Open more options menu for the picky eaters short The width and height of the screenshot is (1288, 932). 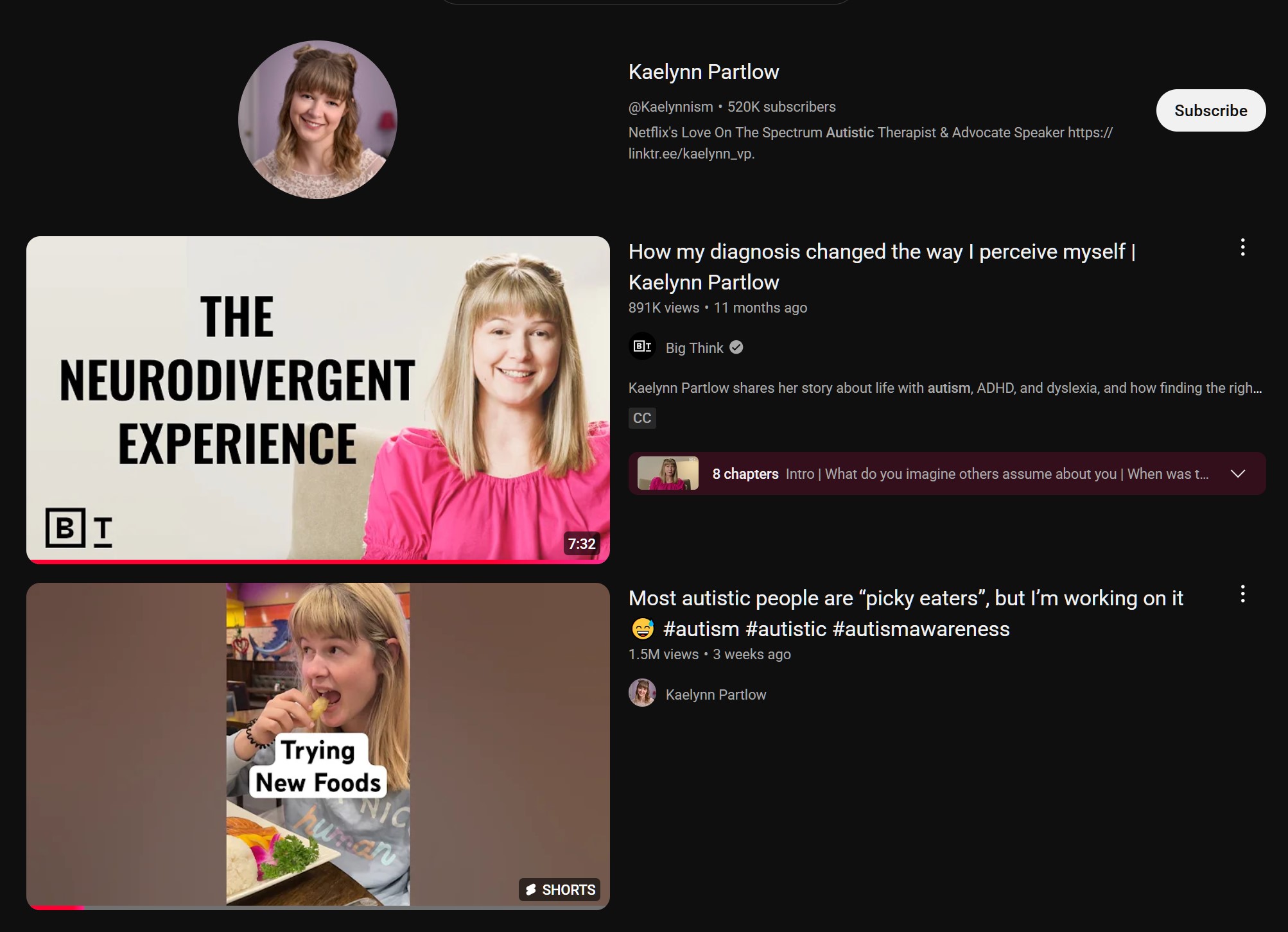1243,594
